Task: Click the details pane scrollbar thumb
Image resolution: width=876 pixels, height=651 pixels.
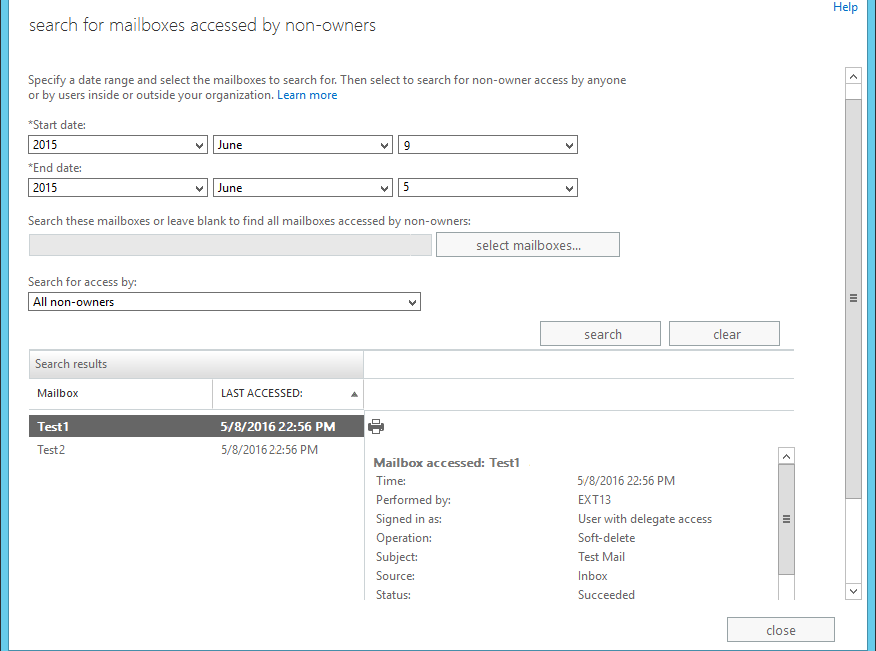Action: 786,519
